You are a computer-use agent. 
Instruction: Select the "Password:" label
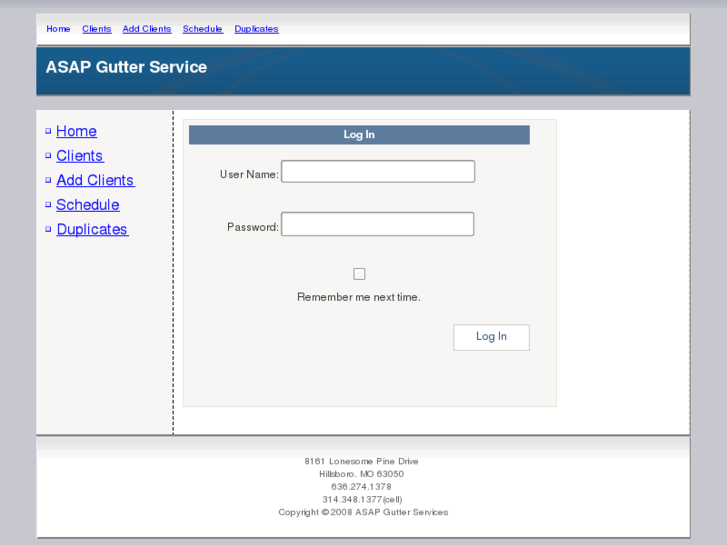tap(253, 227)
